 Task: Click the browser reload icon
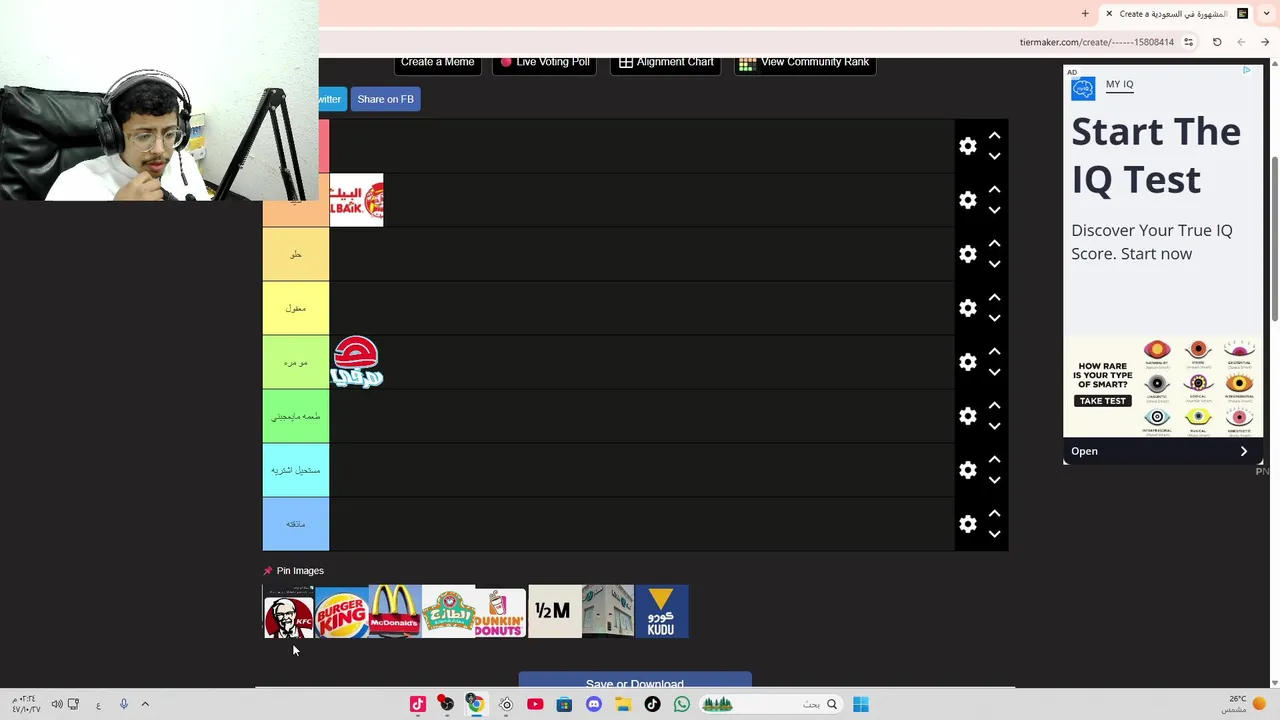tap(1217, 42)
